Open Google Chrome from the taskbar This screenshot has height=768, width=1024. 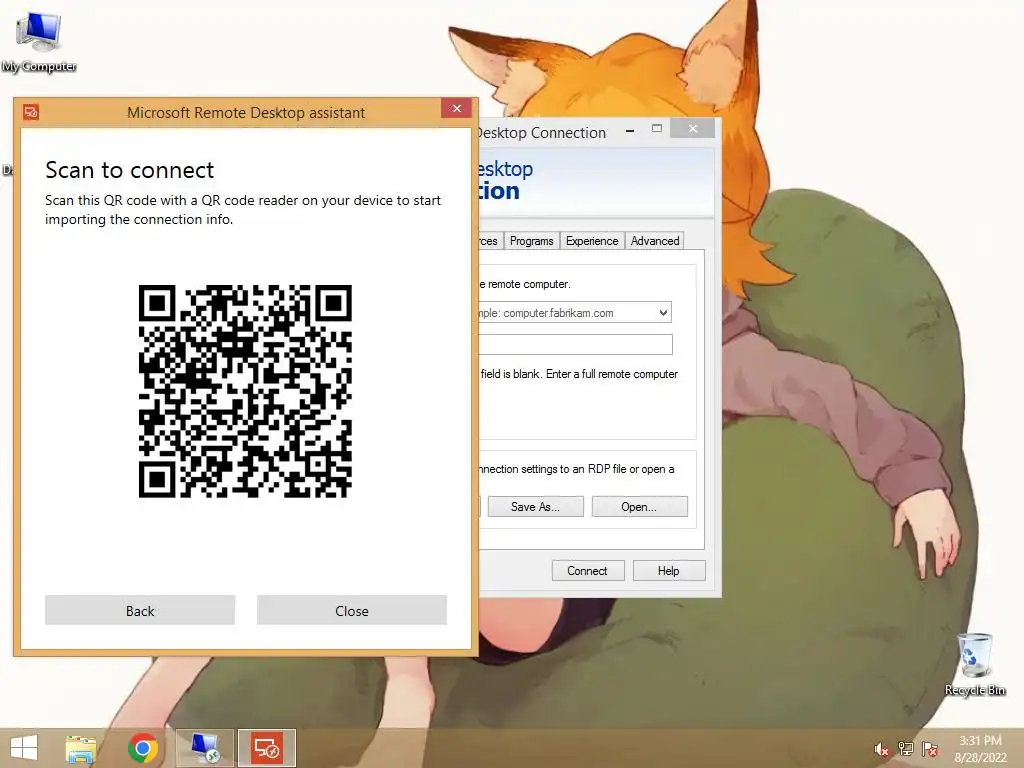[x=143, y=748]
